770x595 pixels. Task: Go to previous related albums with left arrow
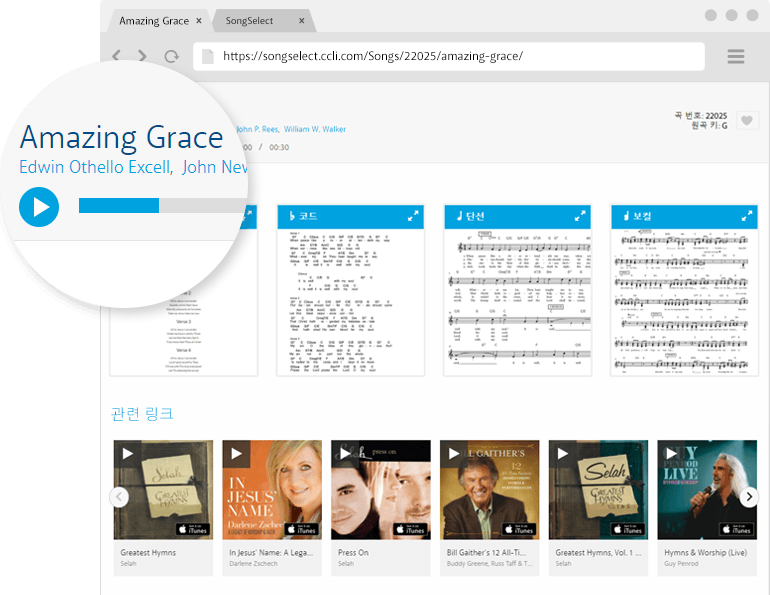click(x=119, y=497)
